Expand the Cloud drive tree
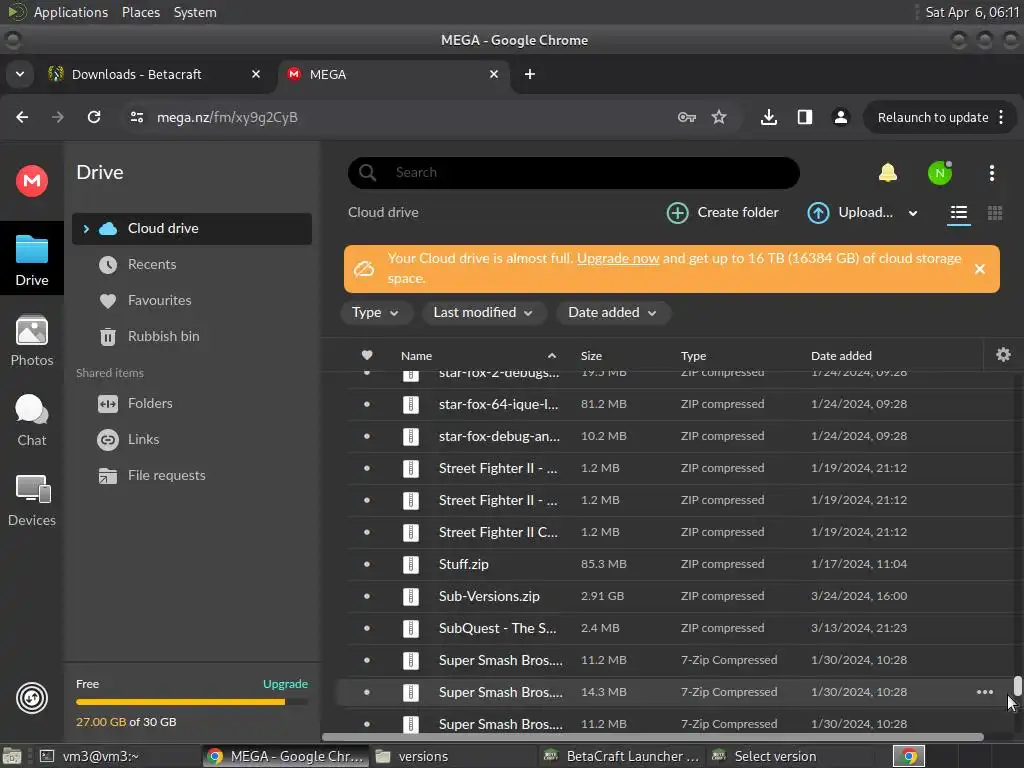Image resolution: width=1024 pixels, height=768 pixels. coord(86,229)
